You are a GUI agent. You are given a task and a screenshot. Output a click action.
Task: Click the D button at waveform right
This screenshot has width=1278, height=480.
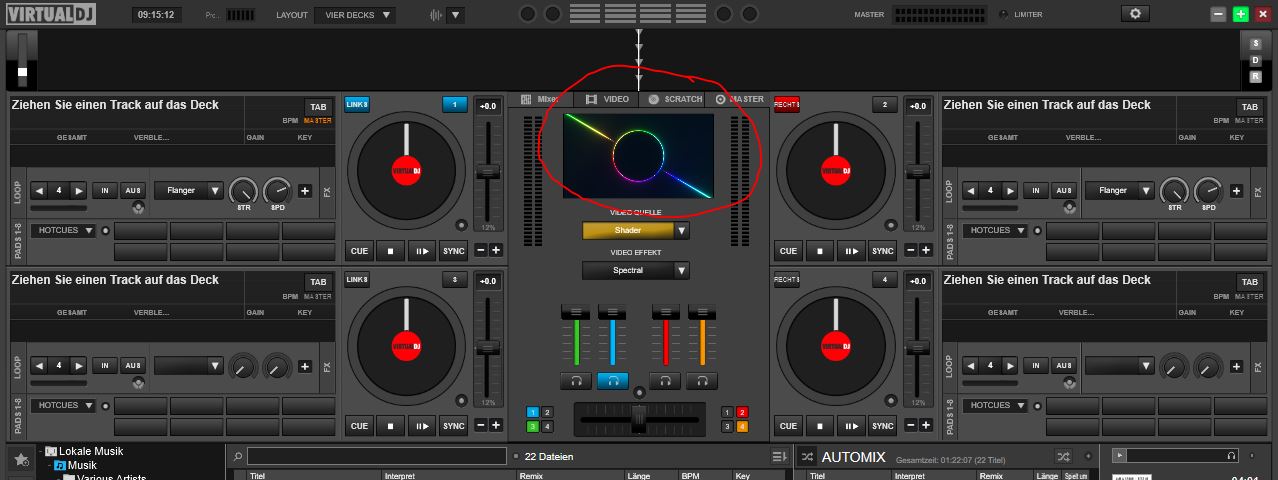click(1256, 60)
